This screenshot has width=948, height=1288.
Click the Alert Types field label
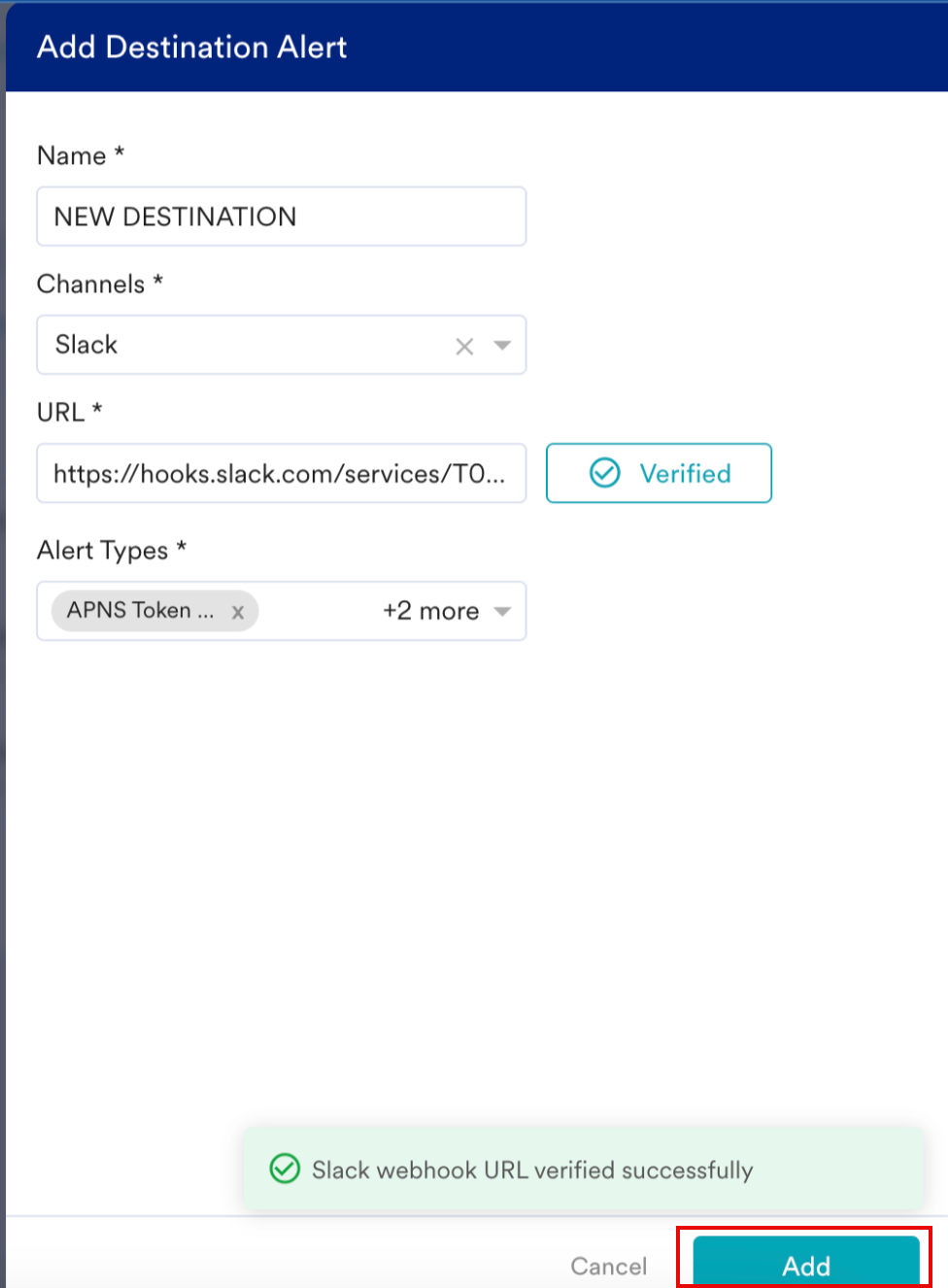pyautogui.click(x=102, y=551)
